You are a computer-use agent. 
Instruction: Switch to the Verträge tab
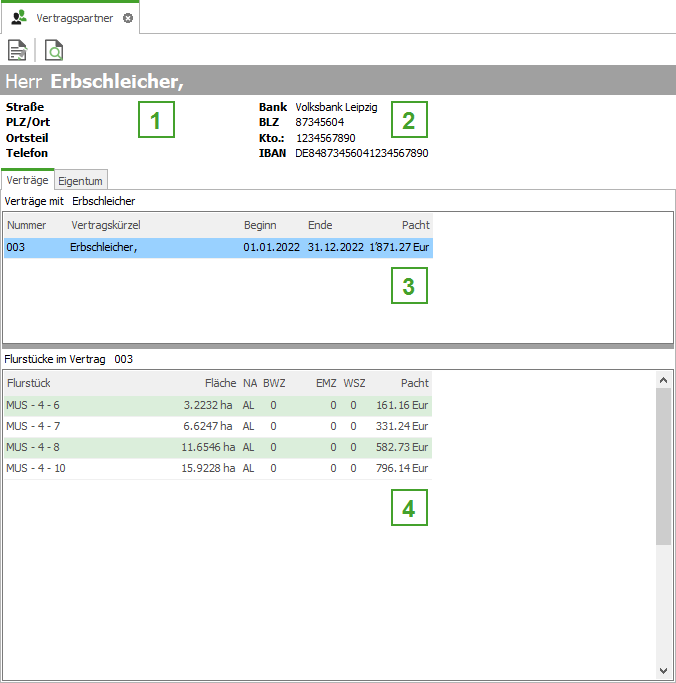(27, 180)
